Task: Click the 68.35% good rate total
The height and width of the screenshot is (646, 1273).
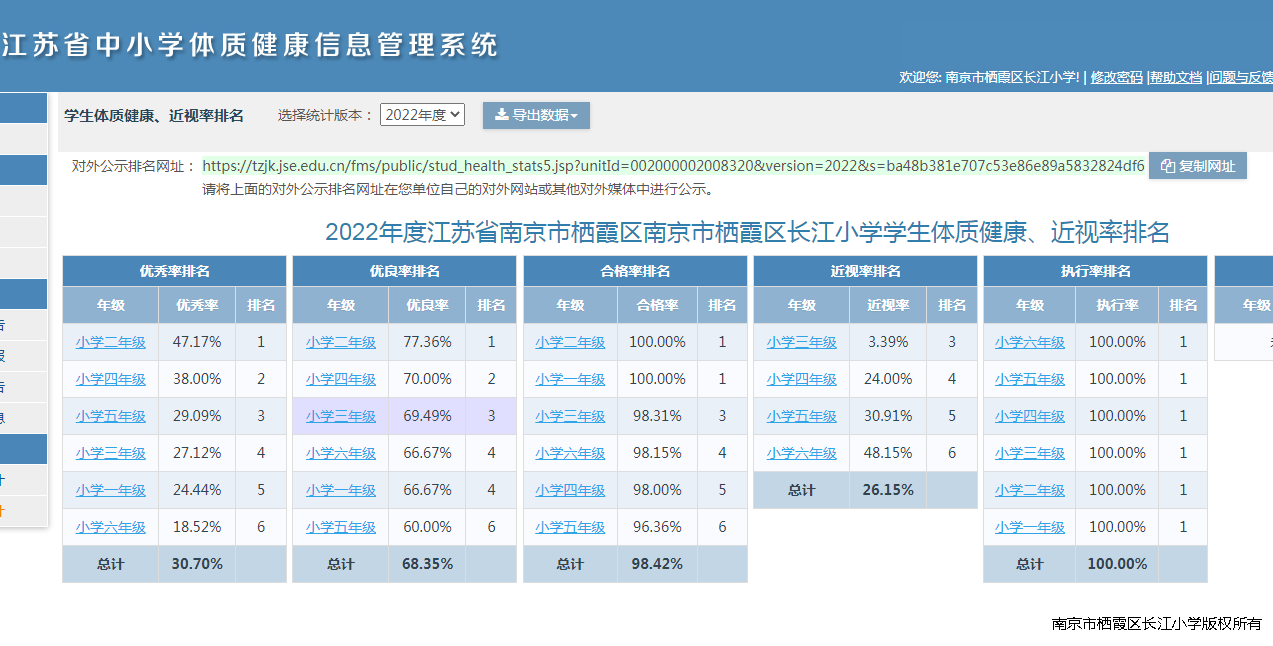Action: (427, 564)
